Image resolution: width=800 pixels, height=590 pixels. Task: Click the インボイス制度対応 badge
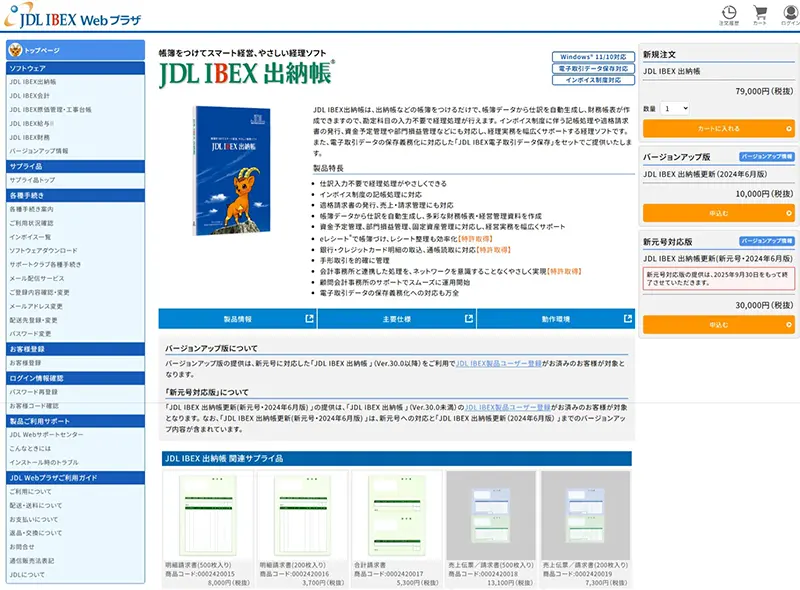pyautogui.click(x=593, y=80)
